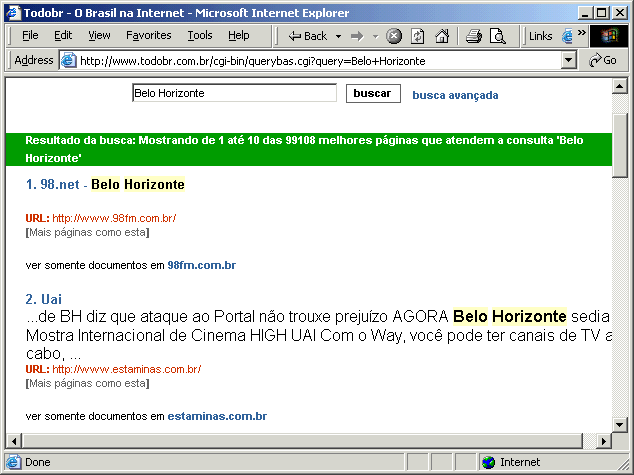Open the Favorites menu

point(148,35)
